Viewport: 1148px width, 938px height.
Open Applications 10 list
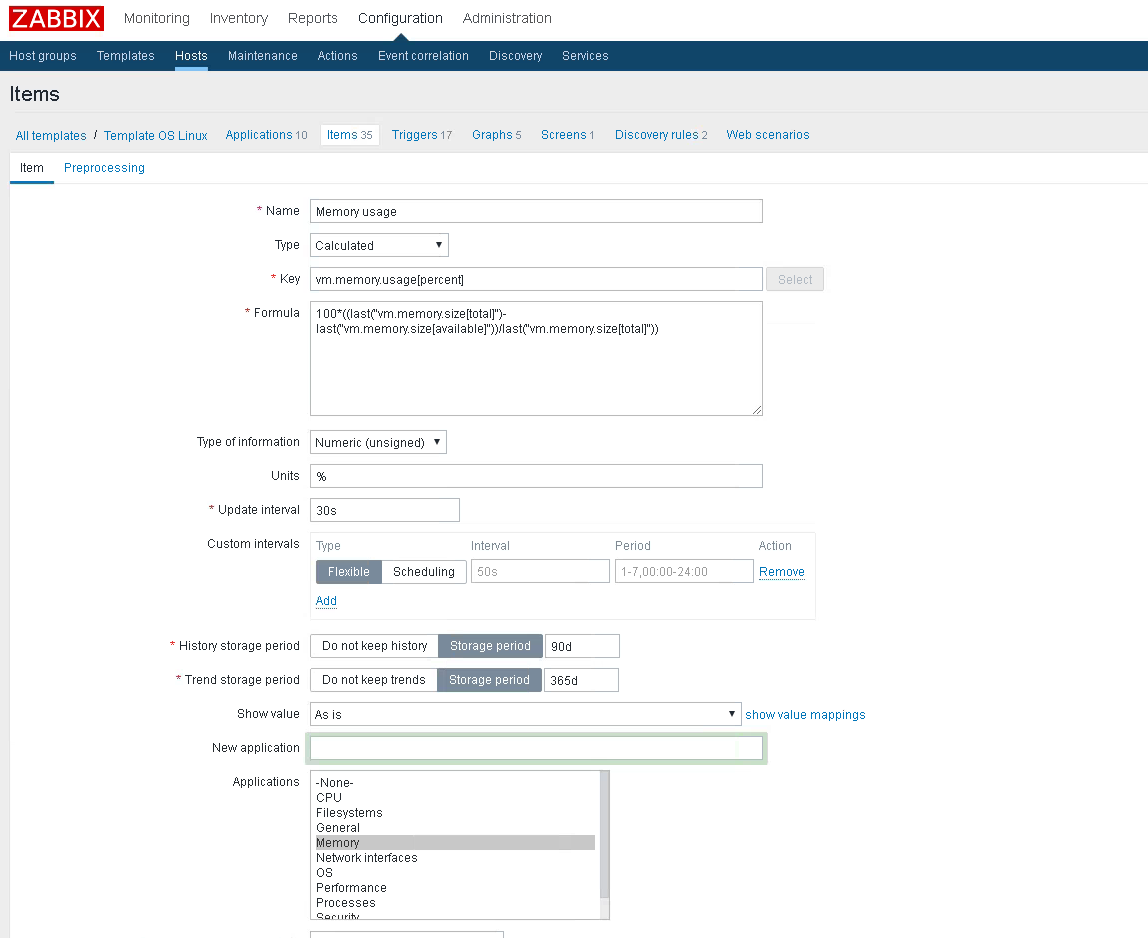[x=266, y=135]
